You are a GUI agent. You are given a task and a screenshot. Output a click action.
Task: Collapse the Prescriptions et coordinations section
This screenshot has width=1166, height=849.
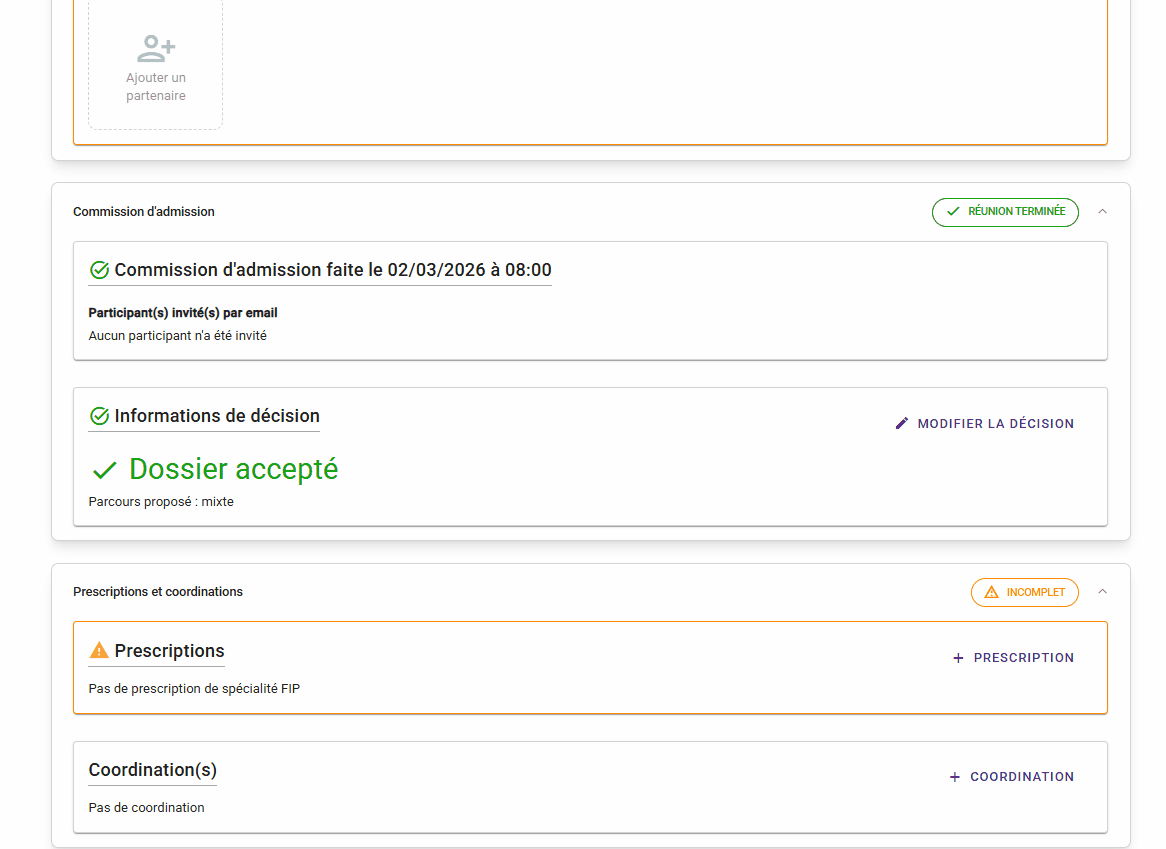[x=1102, y=592]
